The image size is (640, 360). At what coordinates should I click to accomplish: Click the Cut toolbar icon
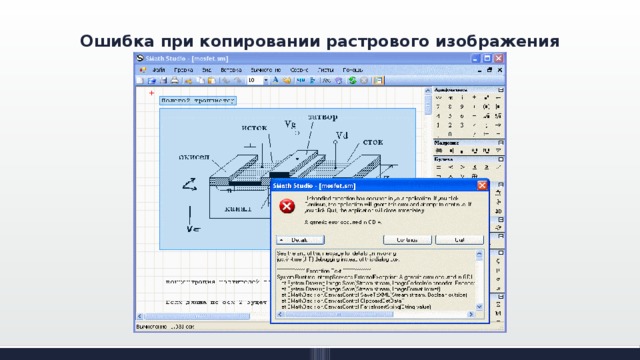(x=188, y=81)
